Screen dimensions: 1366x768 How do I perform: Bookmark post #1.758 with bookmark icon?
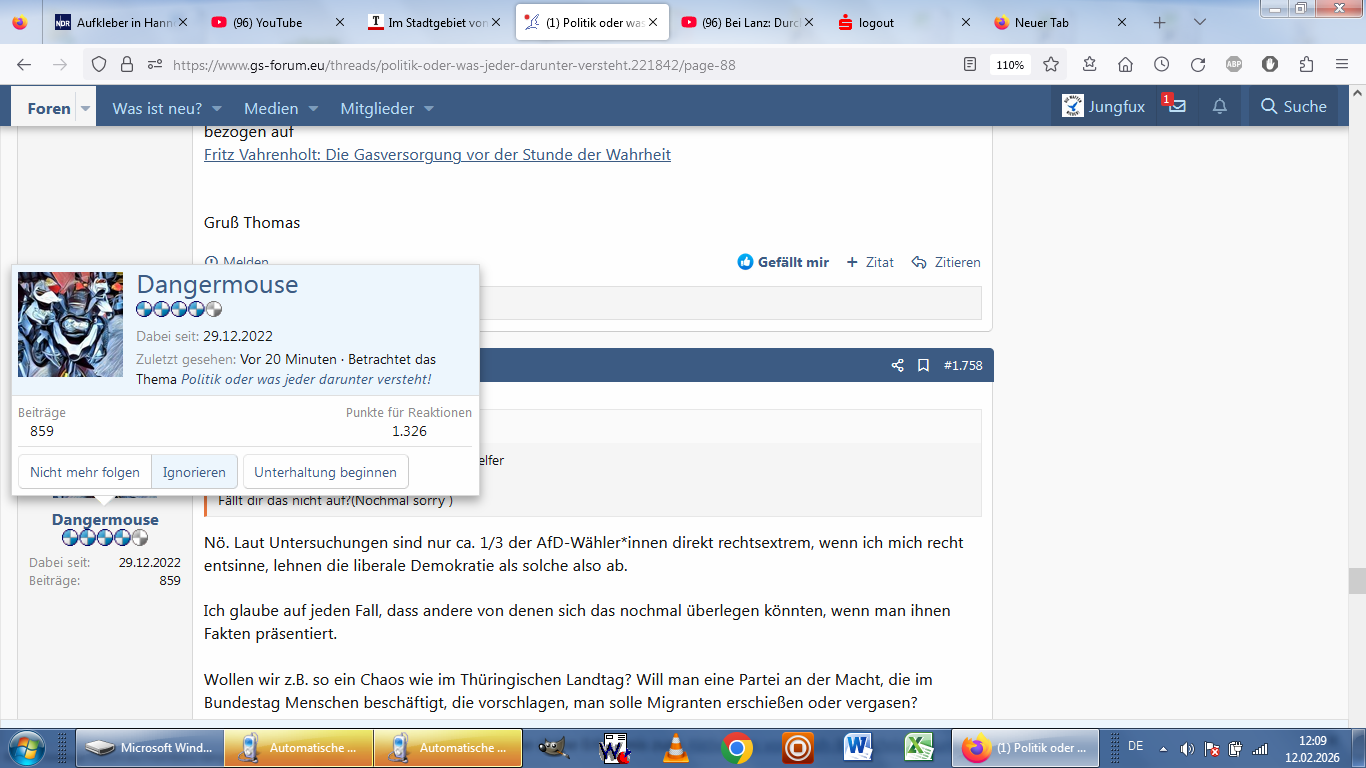(x=924, y=366)
